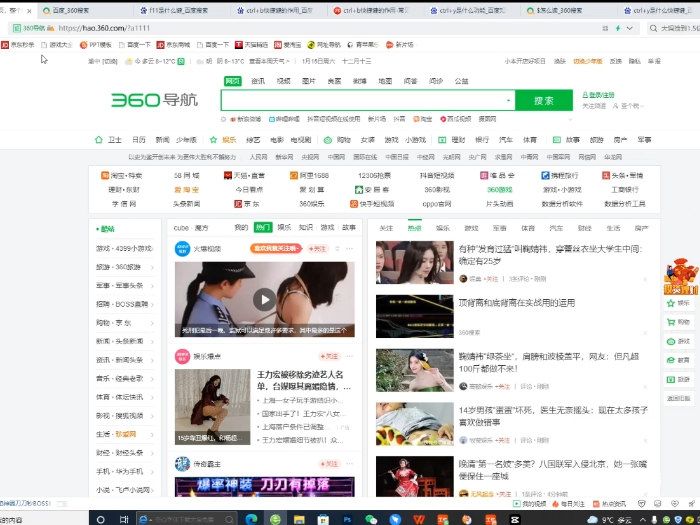
Task: Click the 娱乐 star icon in floating sidebar
Action: (671, 303)
